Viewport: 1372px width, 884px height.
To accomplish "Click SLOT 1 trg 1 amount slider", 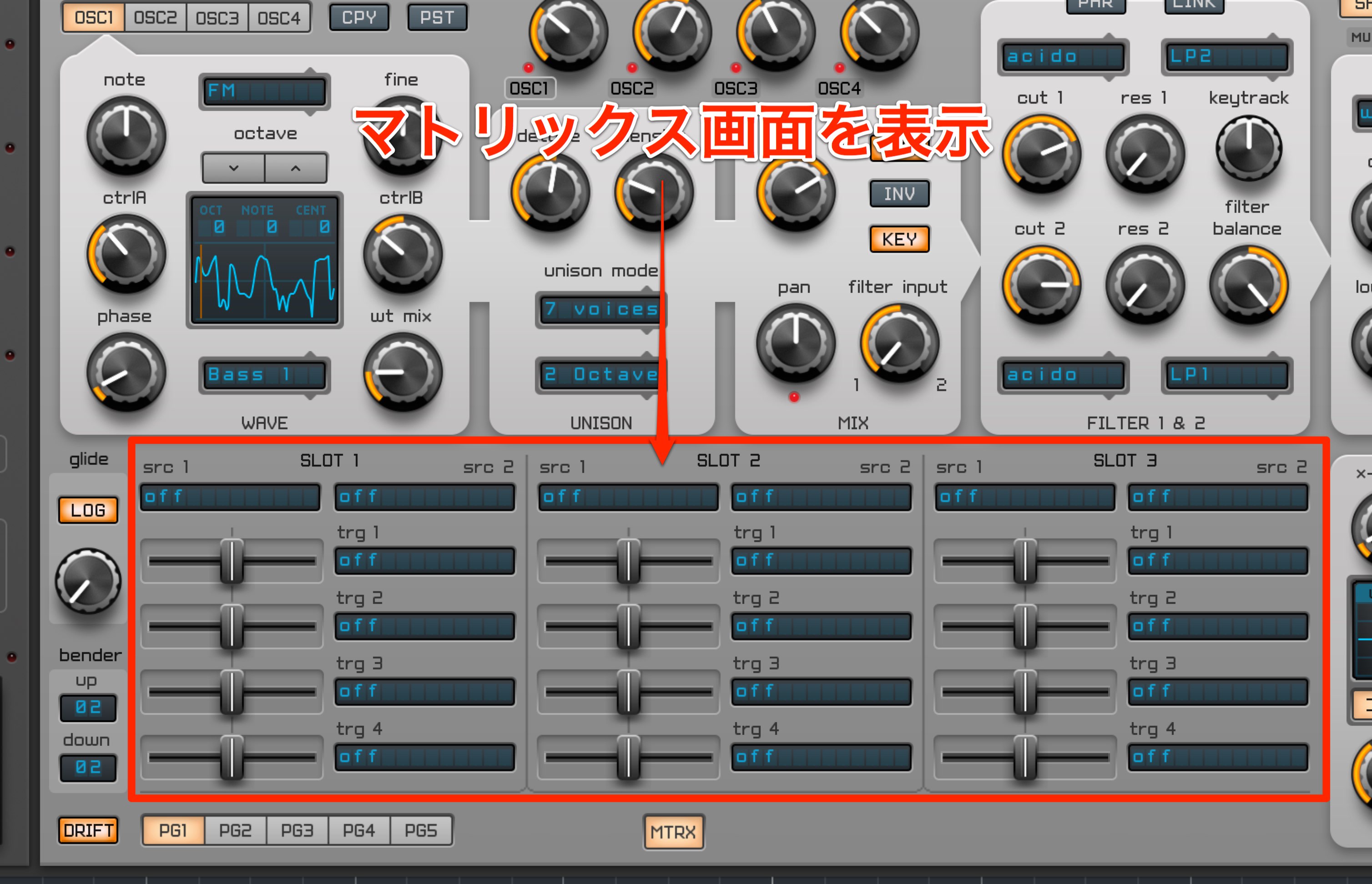I will 232,562.
